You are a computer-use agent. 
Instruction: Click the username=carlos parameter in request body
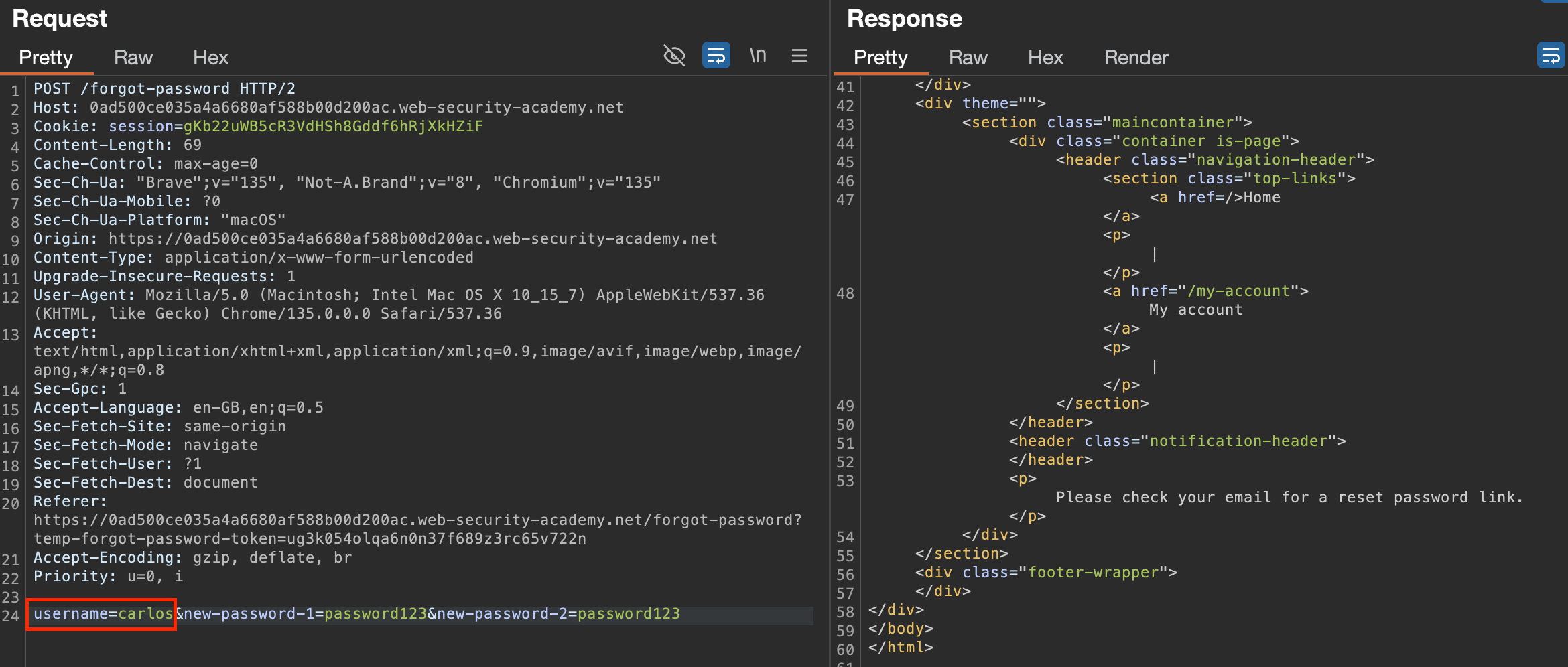tap(103, 614)
